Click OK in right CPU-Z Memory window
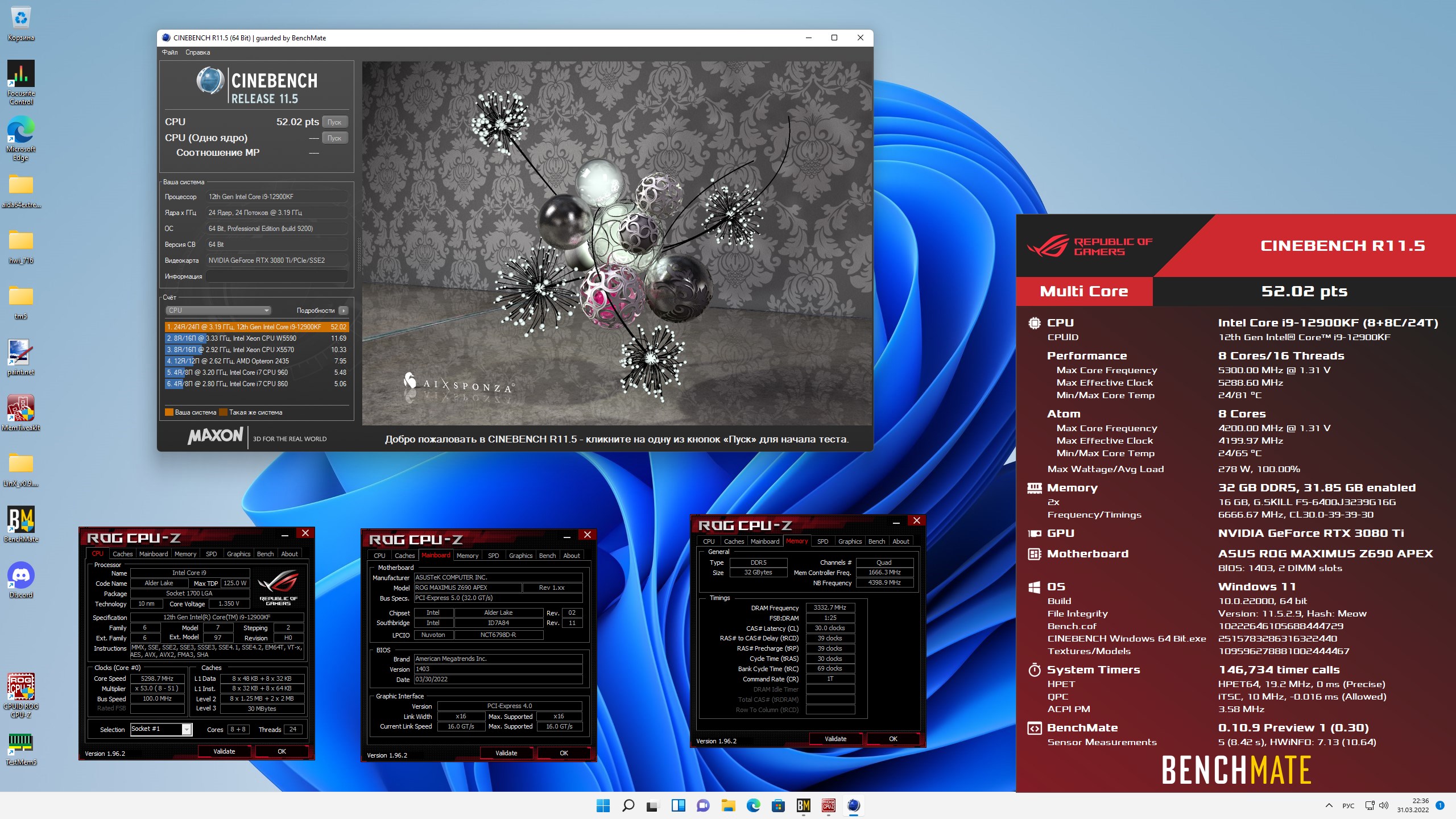 pos(893,739)
